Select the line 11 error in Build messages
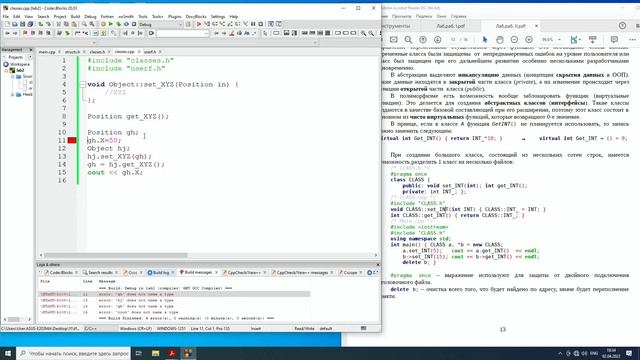The image size is (640, 360). [175, 294]
